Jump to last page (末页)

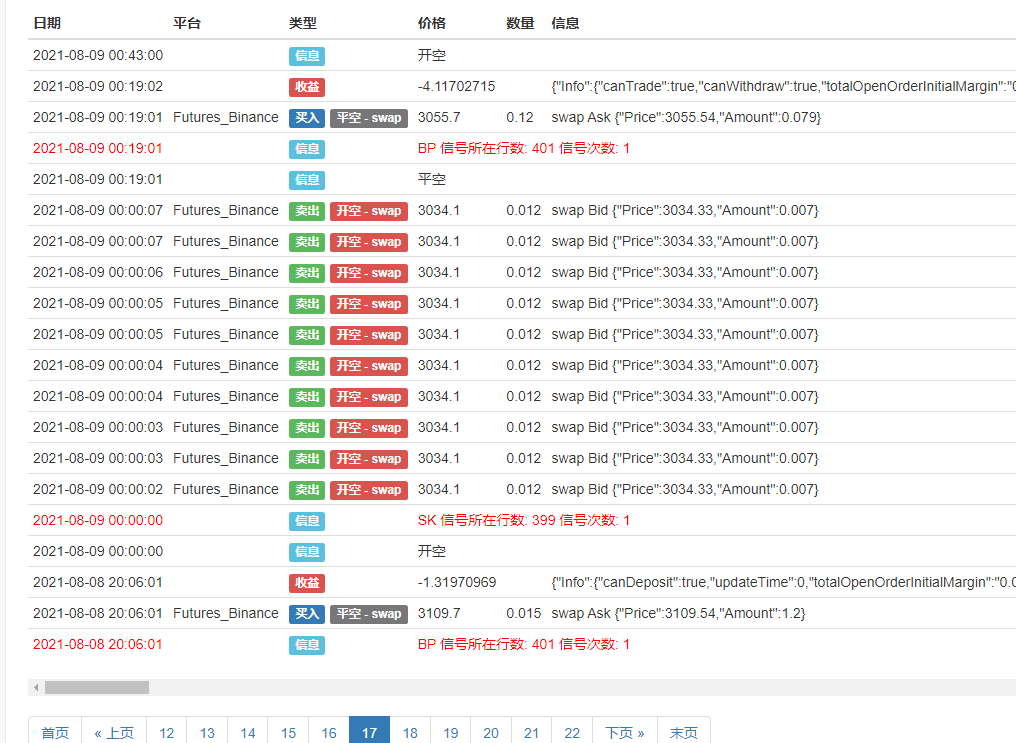684,732
